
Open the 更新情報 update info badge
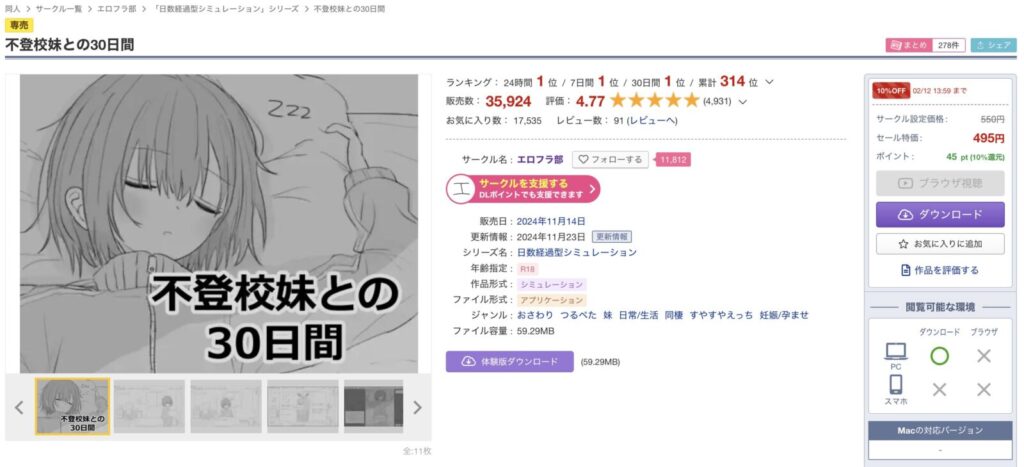pos(611,236)
